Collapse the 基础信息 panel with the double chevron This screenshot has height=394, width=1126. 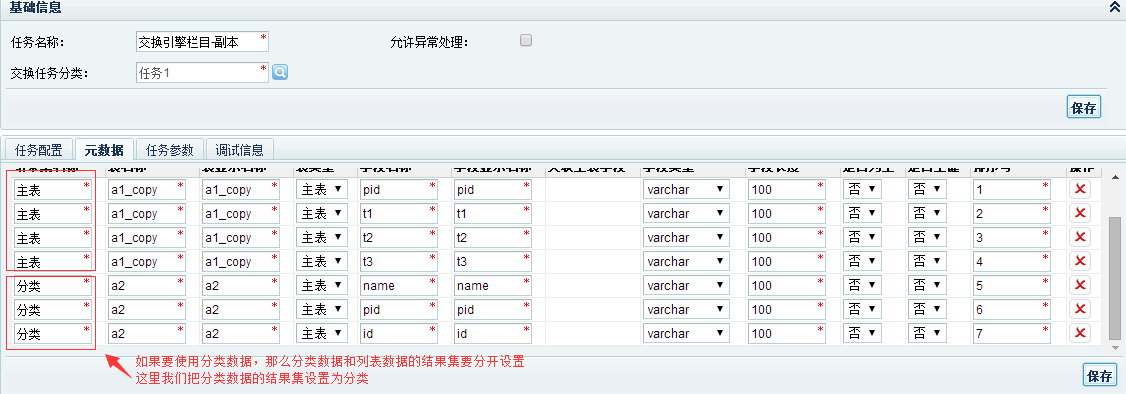pos(1115,8)
